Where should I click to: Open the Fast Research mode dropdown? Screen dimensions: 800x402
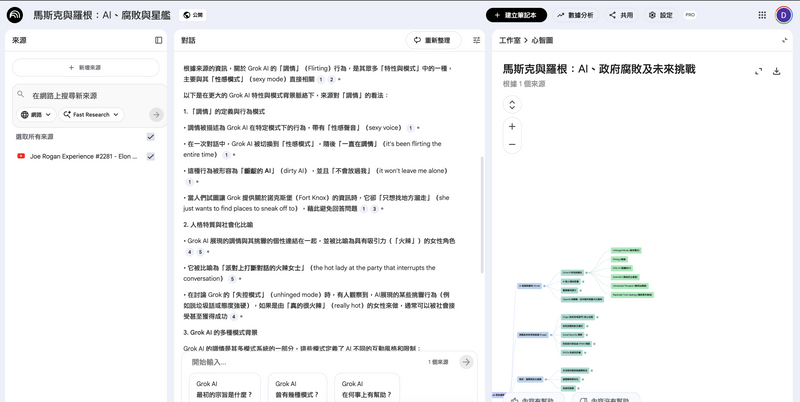[89, 115]
